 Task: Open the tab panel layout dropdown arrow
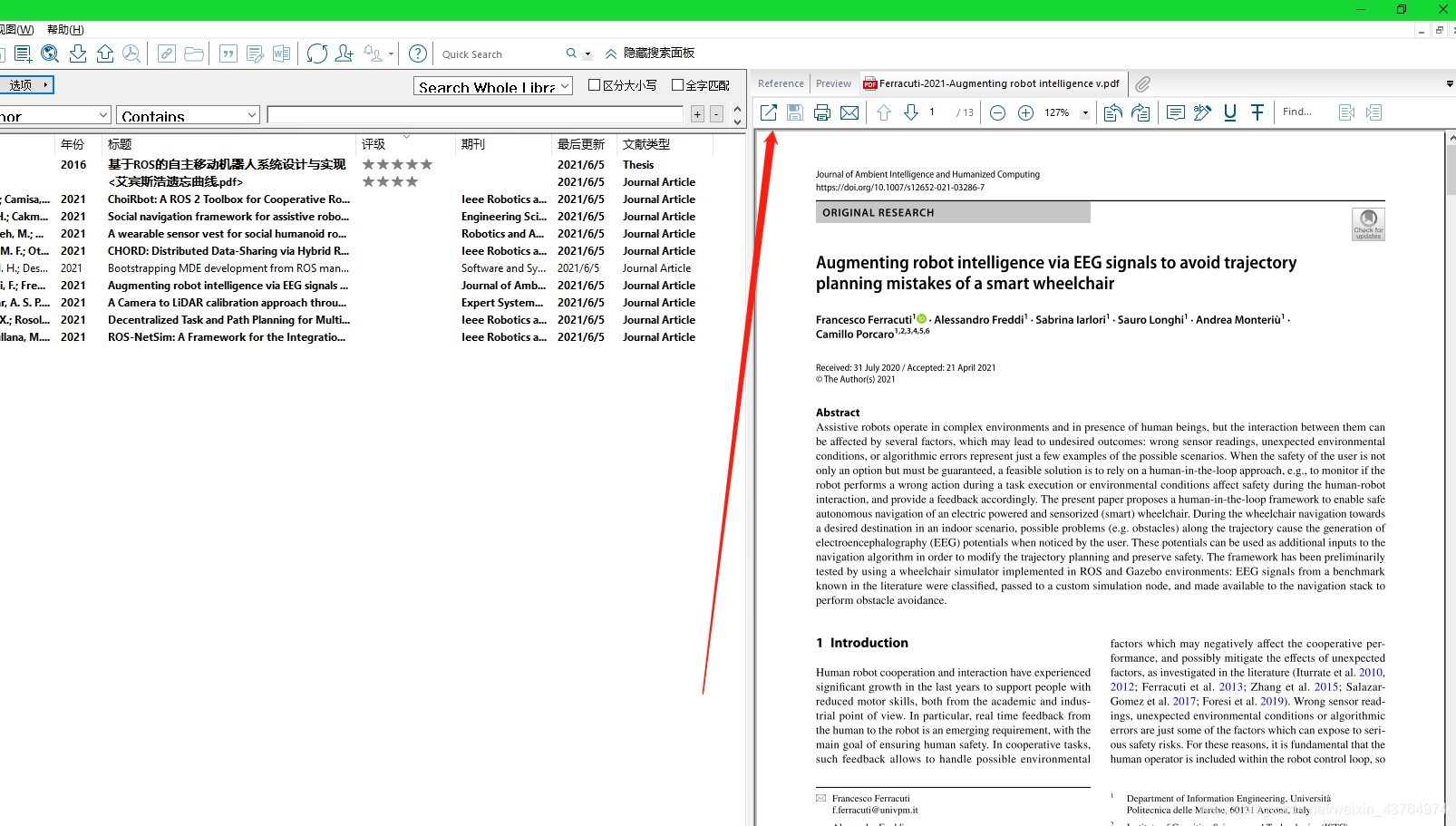tap(1449, 83)
